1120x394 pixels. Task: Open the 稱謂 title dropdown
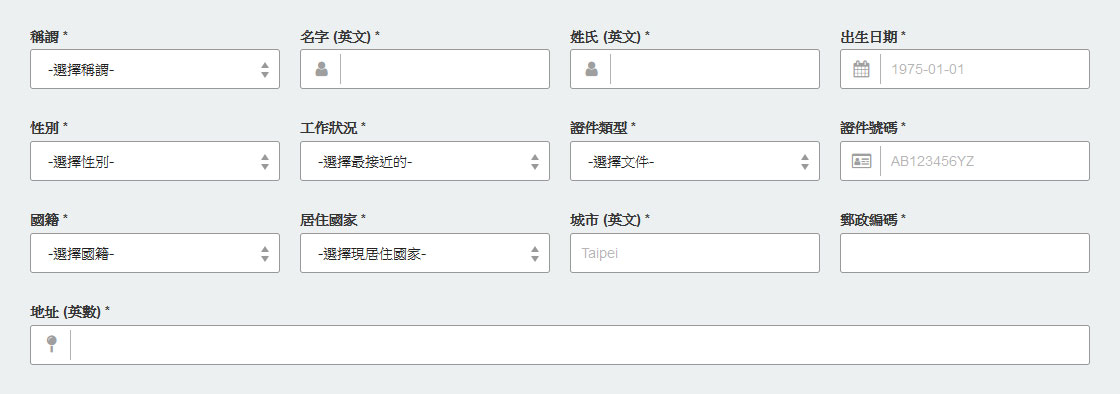pos(155,69)
